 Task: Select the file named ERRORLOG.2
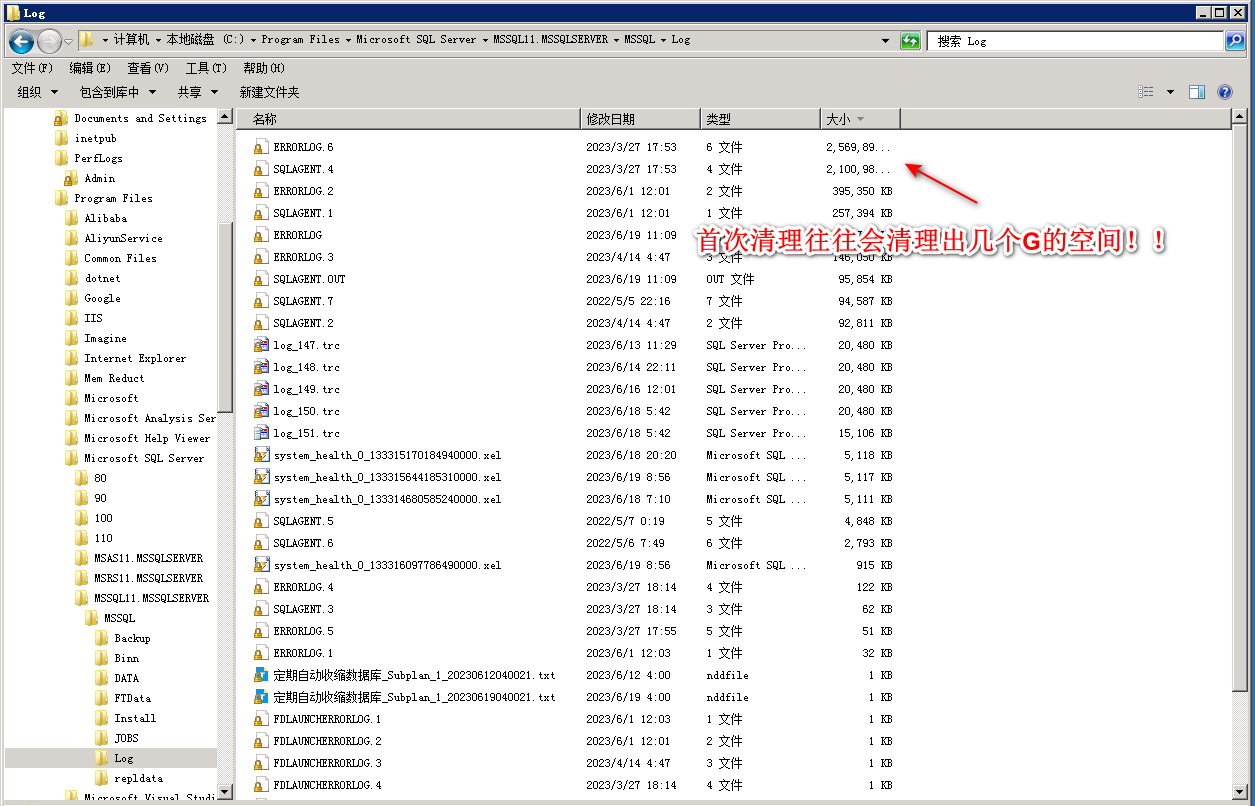tap(304, 191)
